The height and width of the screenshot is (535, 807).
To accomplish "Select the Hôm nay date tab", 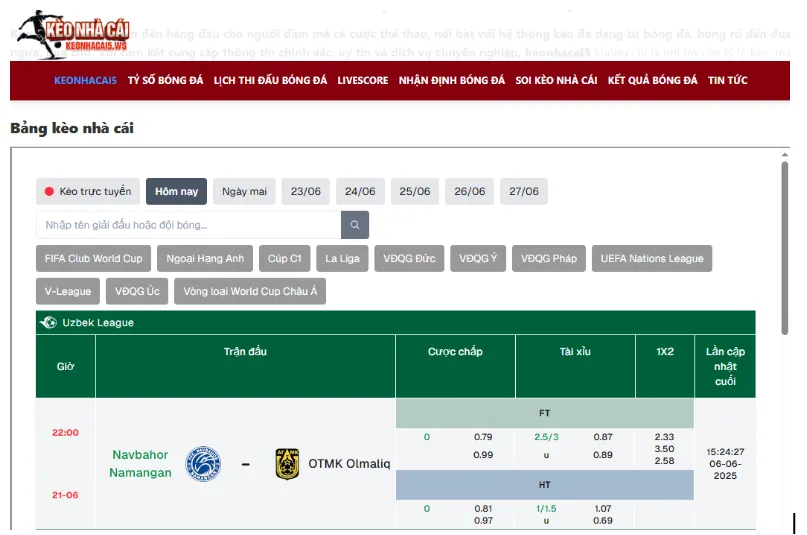I will [177, 191].
